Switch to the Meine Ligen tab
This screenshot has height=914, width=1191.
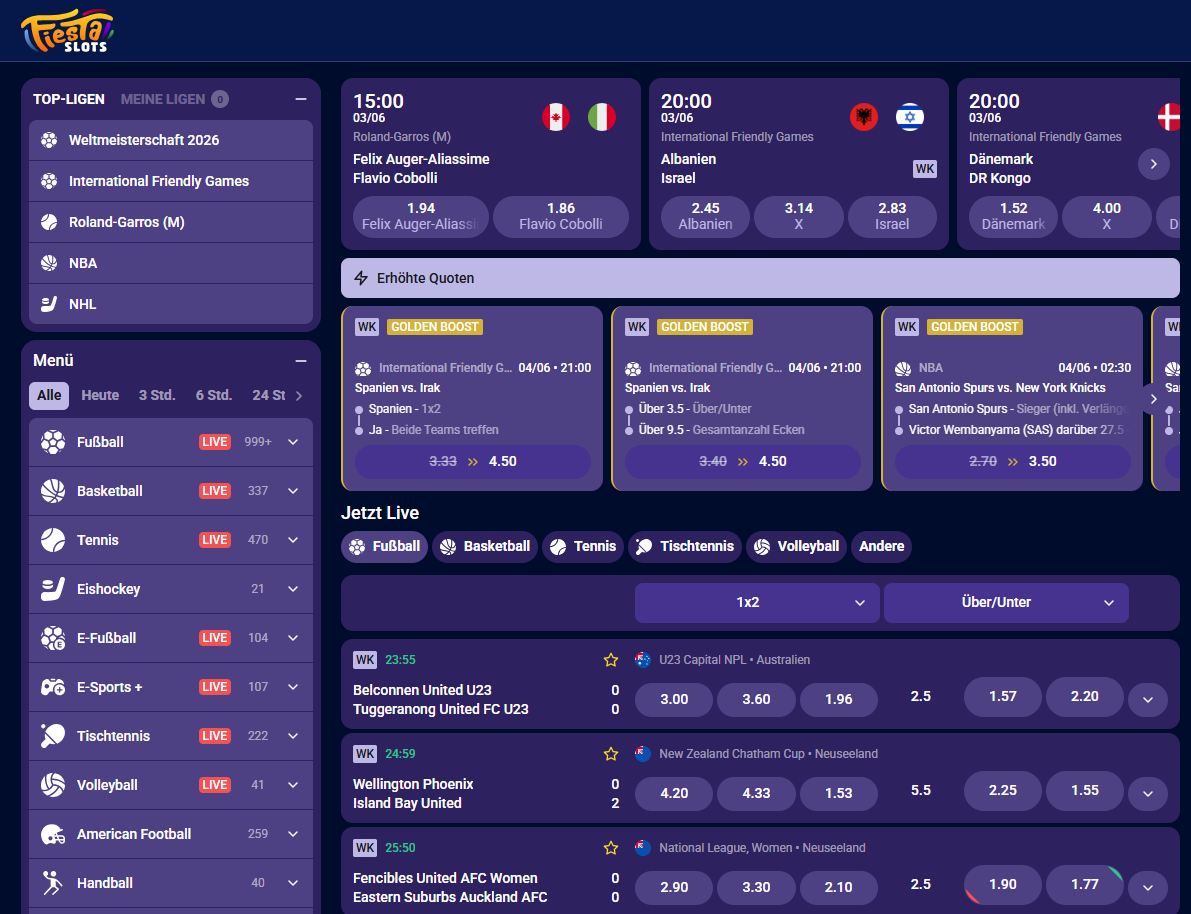click(175, 99)
